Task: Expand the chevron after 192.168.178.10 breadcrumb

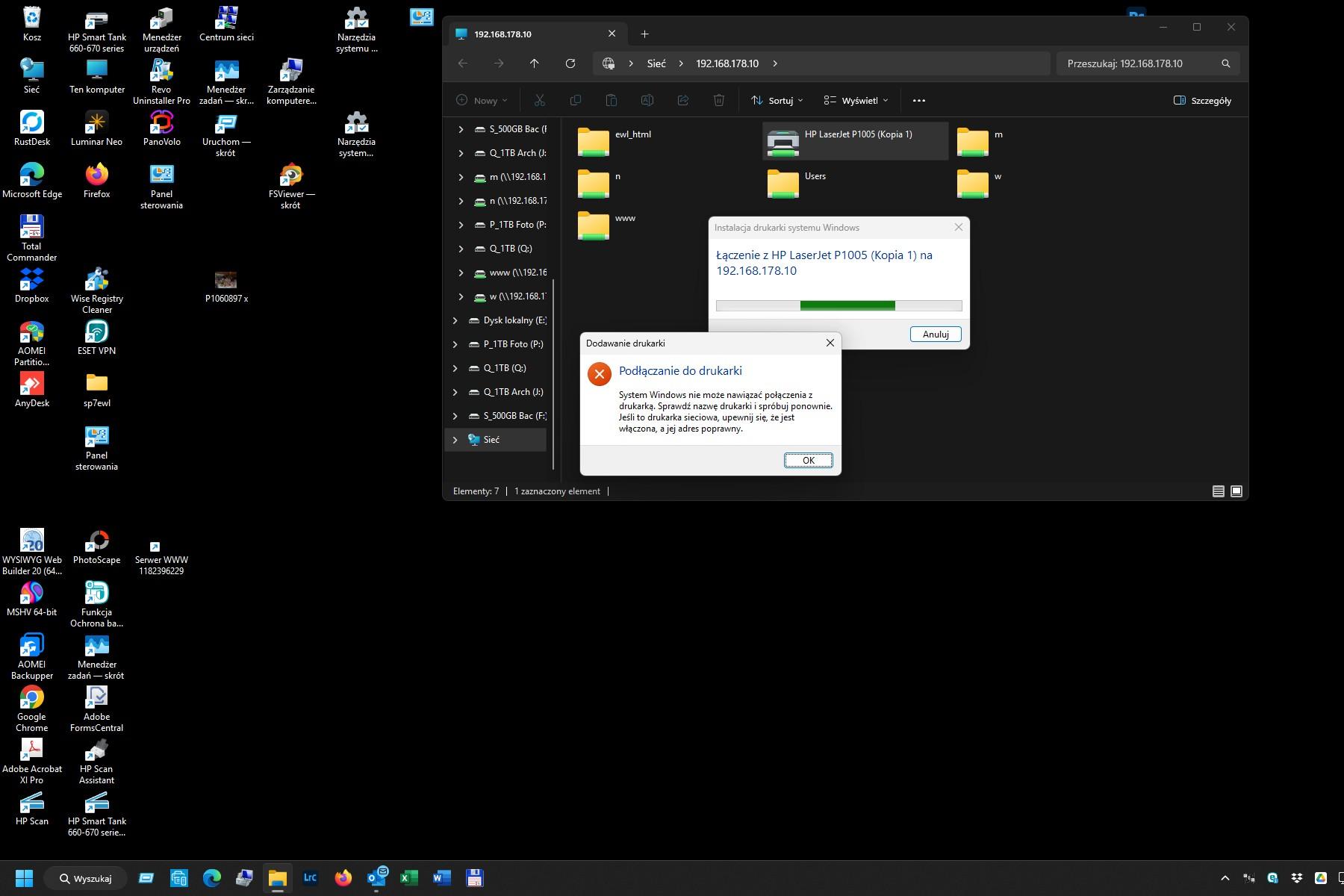Action: pos(775,63)
